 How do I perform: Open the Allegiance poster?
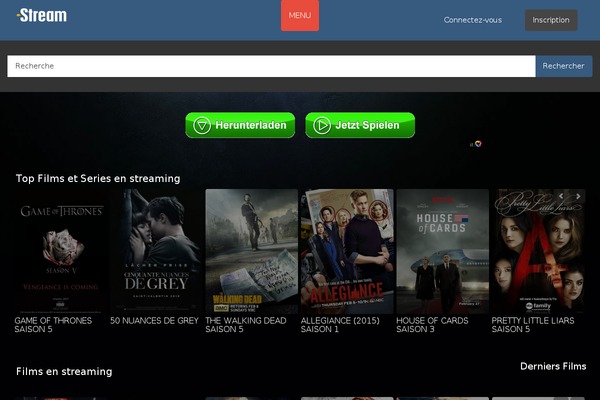[347, 251]
